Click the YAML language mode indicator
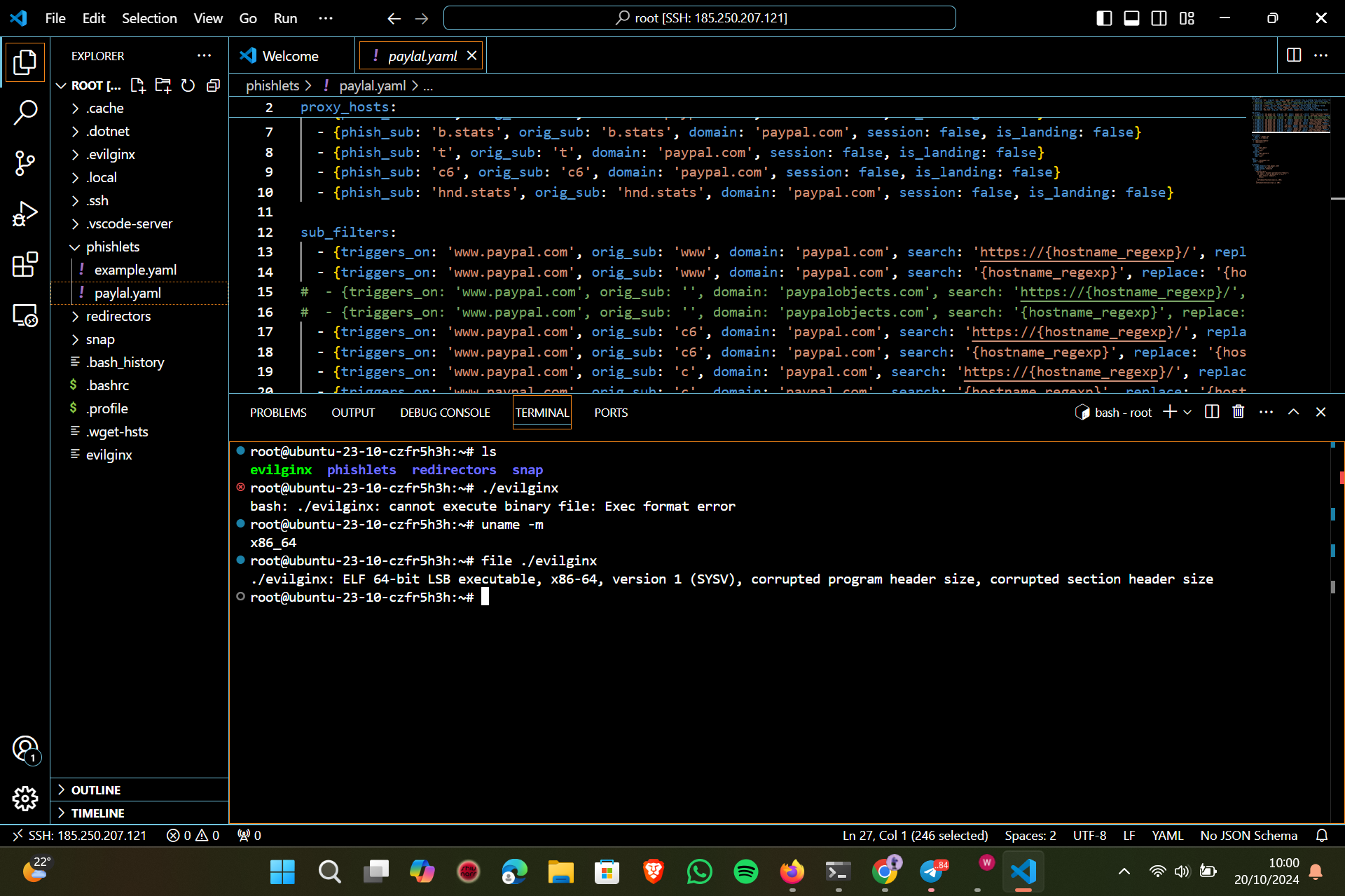 point(1167,835)
